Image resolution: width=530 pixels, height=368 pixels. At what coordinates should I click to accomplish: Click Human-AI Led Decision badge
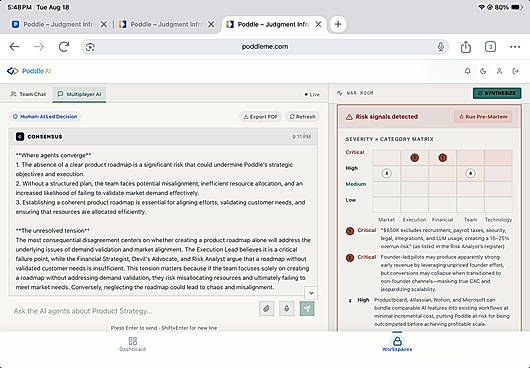pos(45,117)
